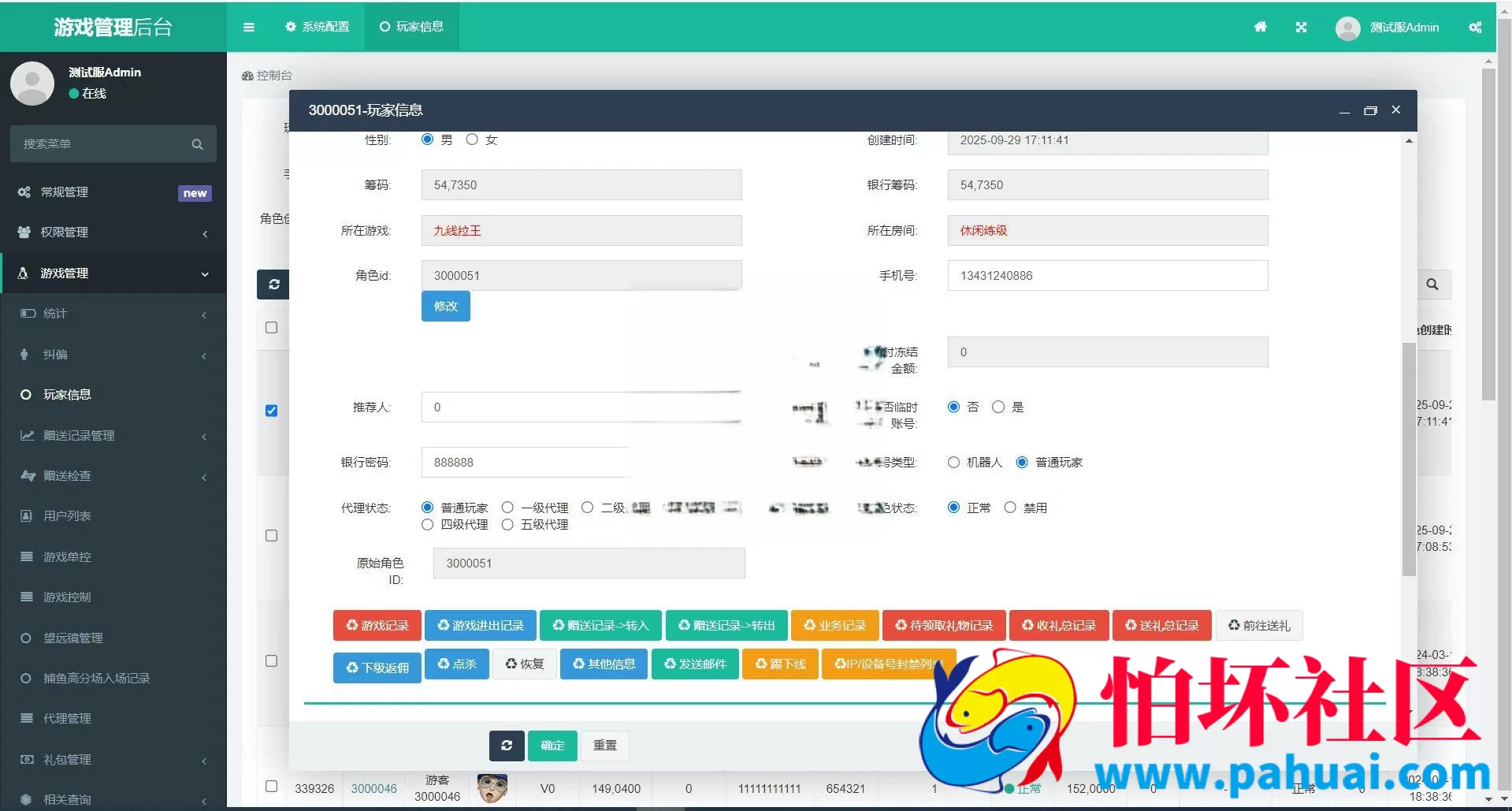Screen dimensions: 1512x811
Task: Open the settings cogs icon beside 测试服Admin
Action: [x=1475, y=27]
